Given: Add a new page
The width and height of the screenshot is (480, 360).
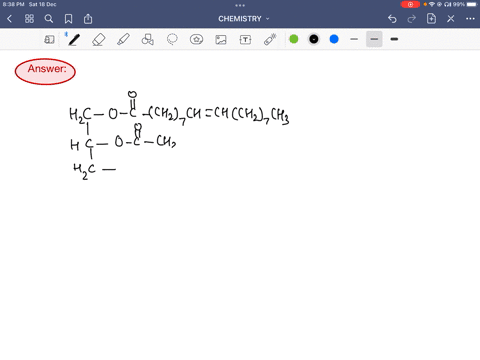Looking at the screenshot, I should tap(431, 19).
